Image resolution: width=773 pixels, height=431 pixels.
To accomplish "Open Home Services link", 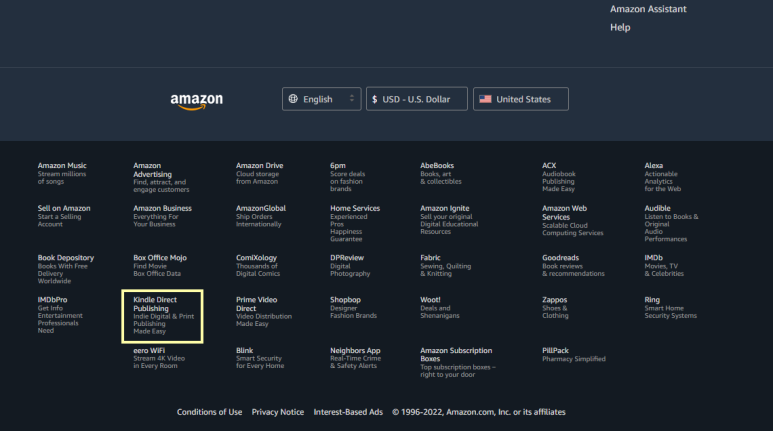I will [355, 223].
